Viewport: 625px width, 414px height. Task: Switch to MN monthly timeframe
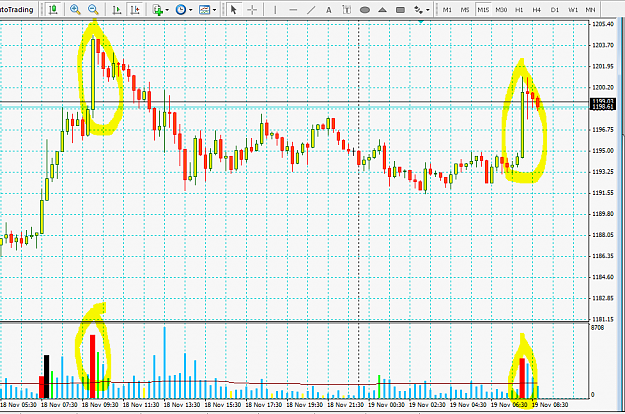[x=591, y=10]
